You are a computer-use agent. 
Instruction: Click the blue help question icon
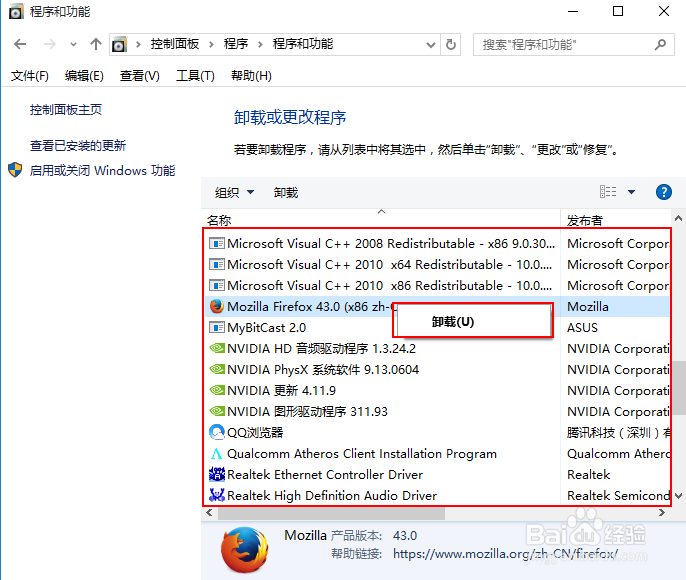[x=664, y=192]
